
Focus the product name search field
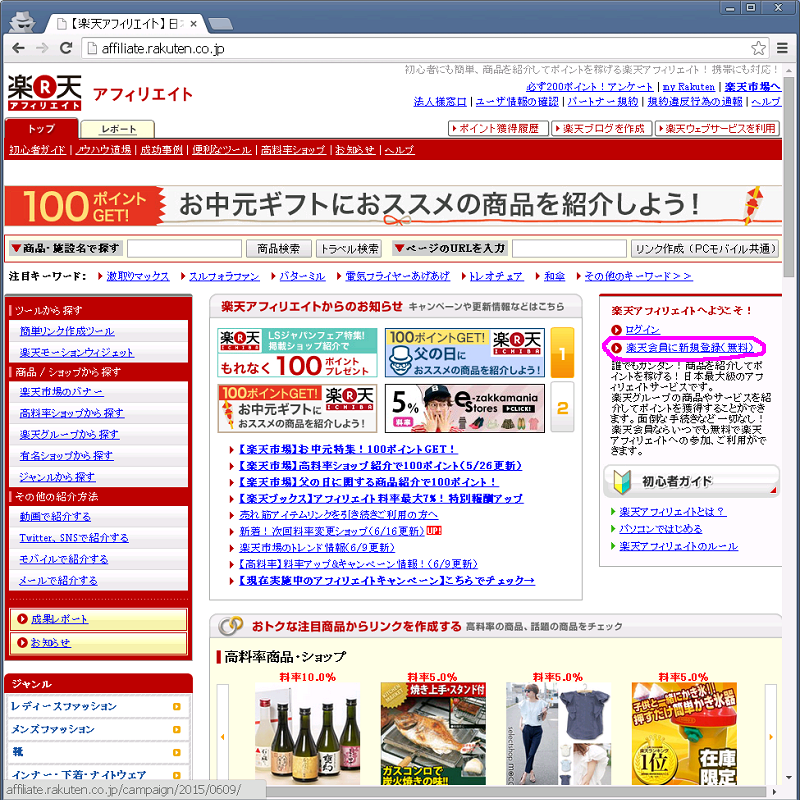184,248
